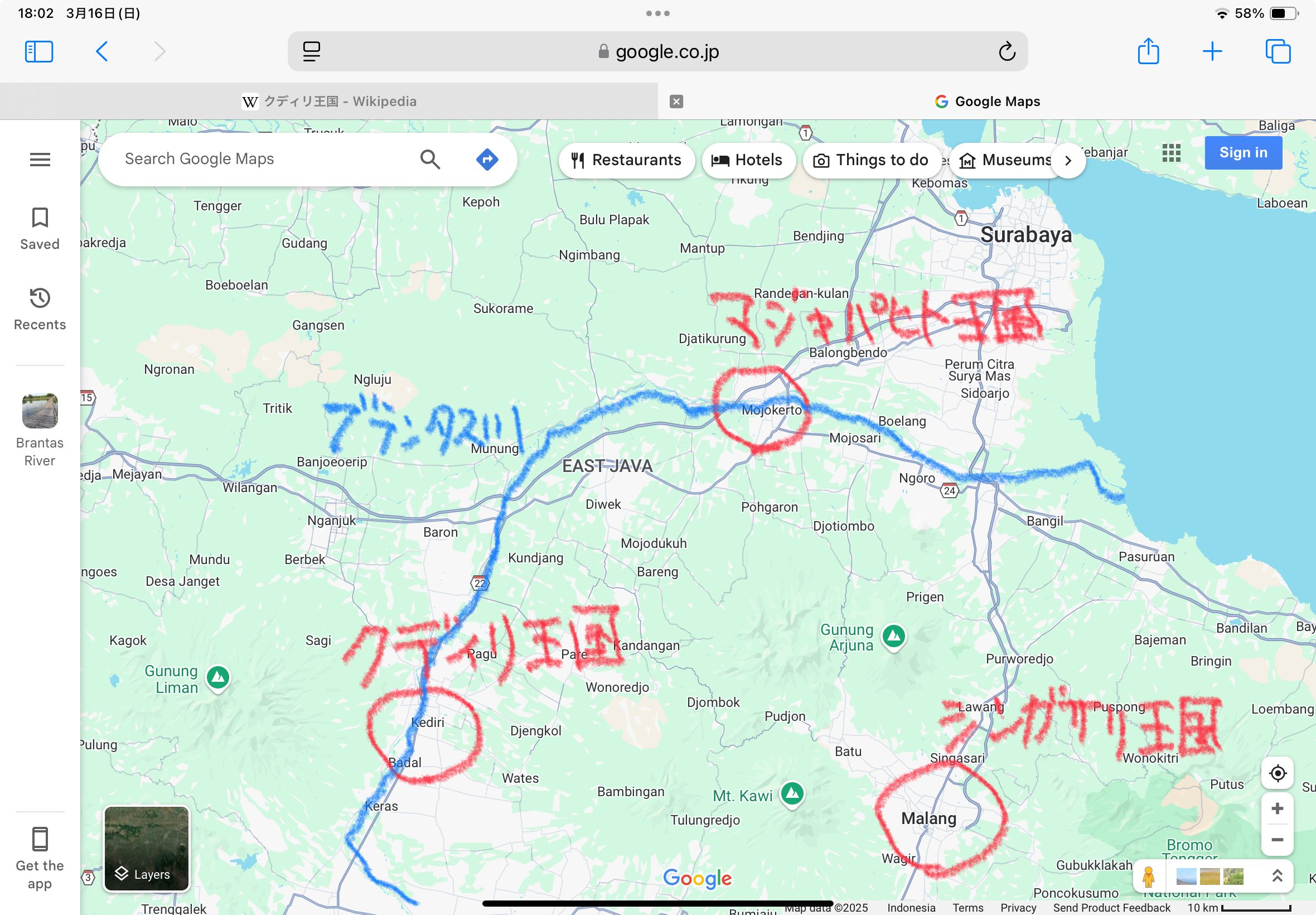Open a new Safari tab
This screenshot has width=1316, height=915.
(x=1212, y=51)
